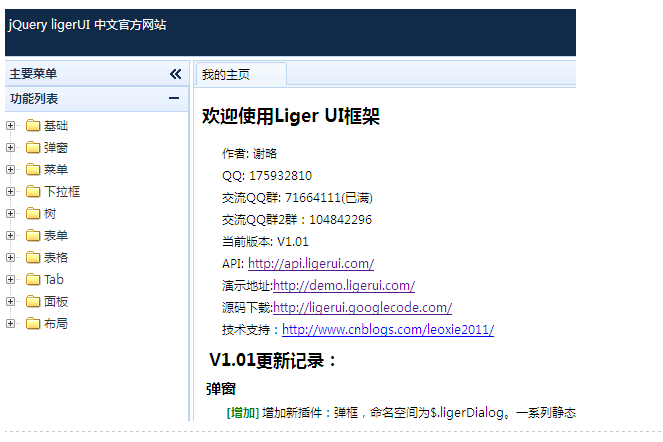Viewport: 663px width, 442px height.
Task: Select the 弹窗 tree item label
Action: (56, 148)
